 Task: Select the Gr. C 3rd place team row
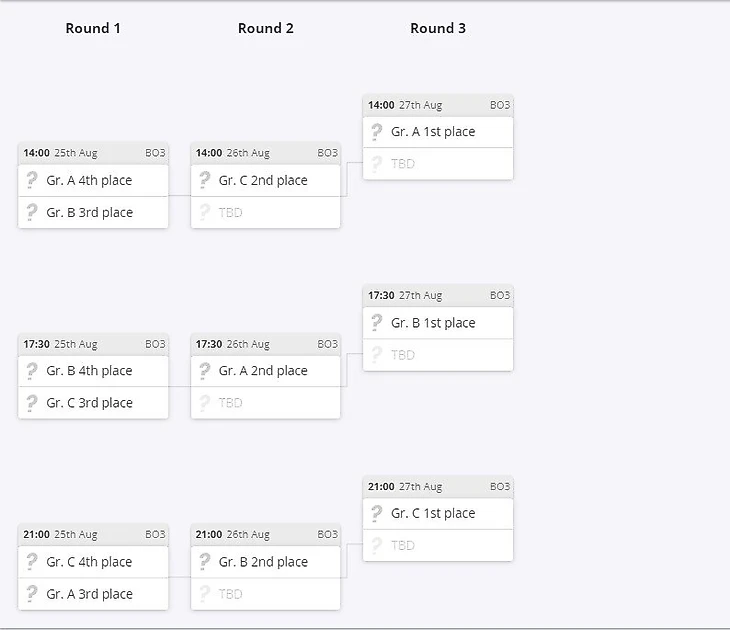pyautogui.click(x=93, y=403)
